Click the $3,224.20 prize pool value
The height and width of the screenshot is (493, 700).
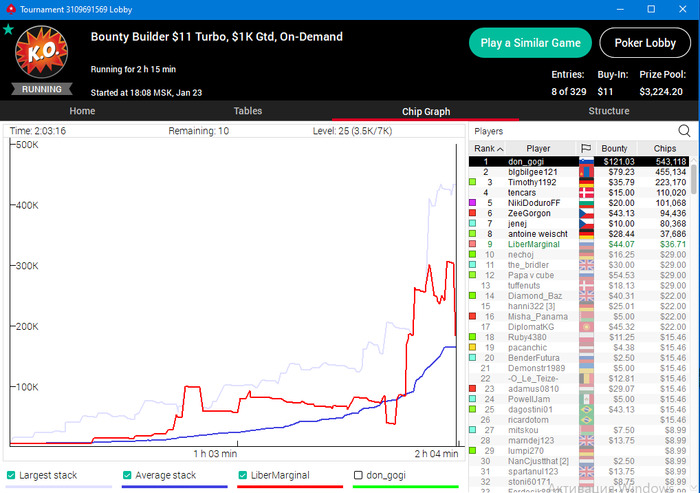pos(661,92)
